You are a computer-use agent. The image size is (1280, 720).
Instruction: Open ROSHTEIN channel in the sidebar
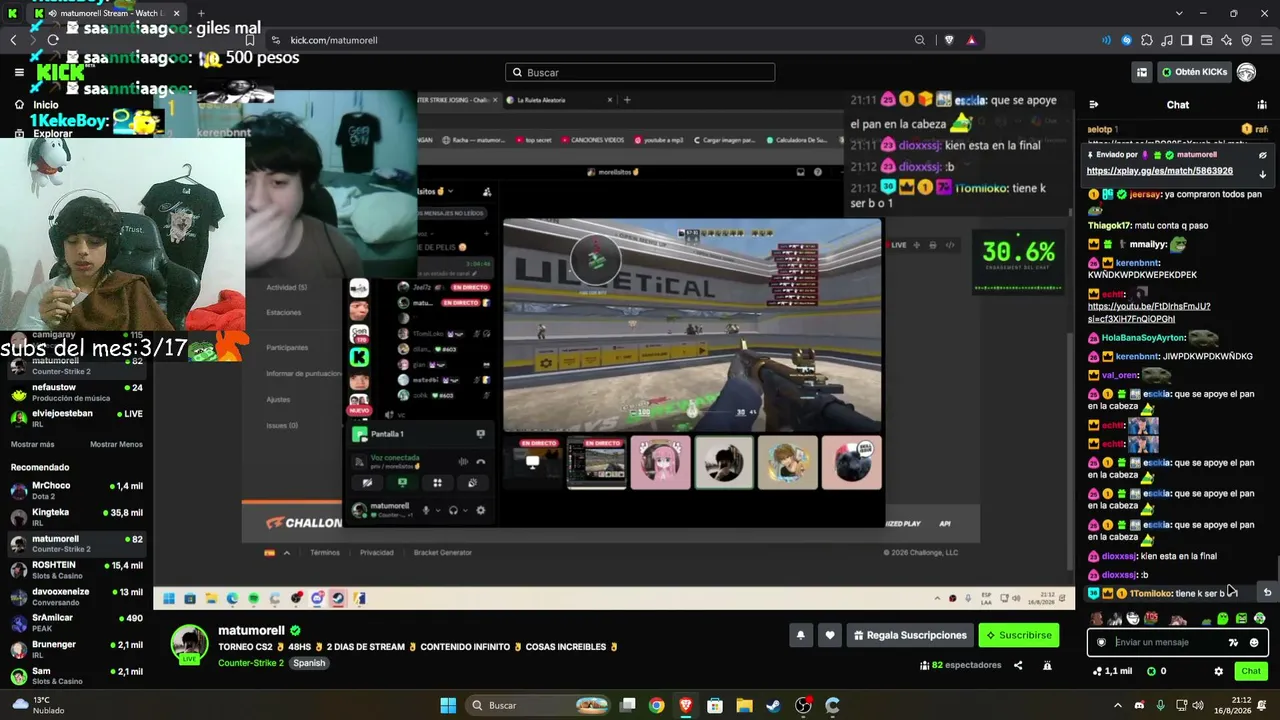pos(76,570)
